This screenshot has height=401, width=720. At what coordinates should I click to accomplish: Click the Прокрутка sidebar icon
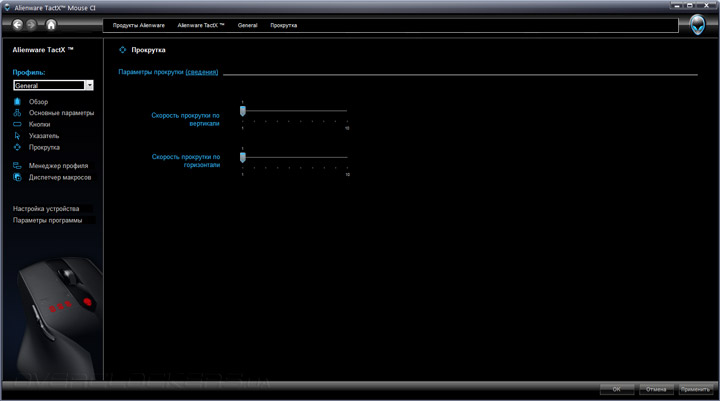pos(17,147)
